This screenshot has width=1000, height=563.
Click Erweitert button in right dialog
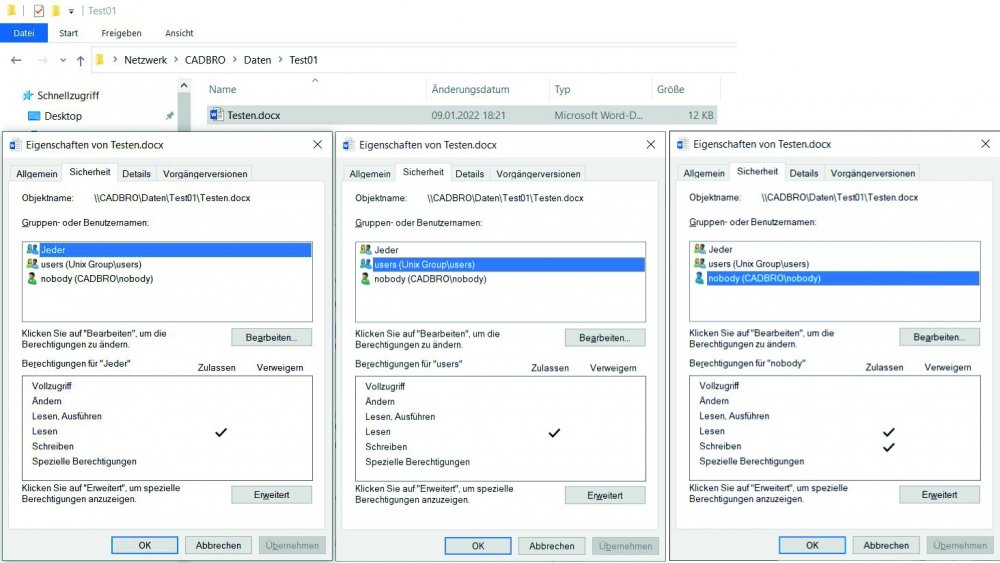pos(939,495)
